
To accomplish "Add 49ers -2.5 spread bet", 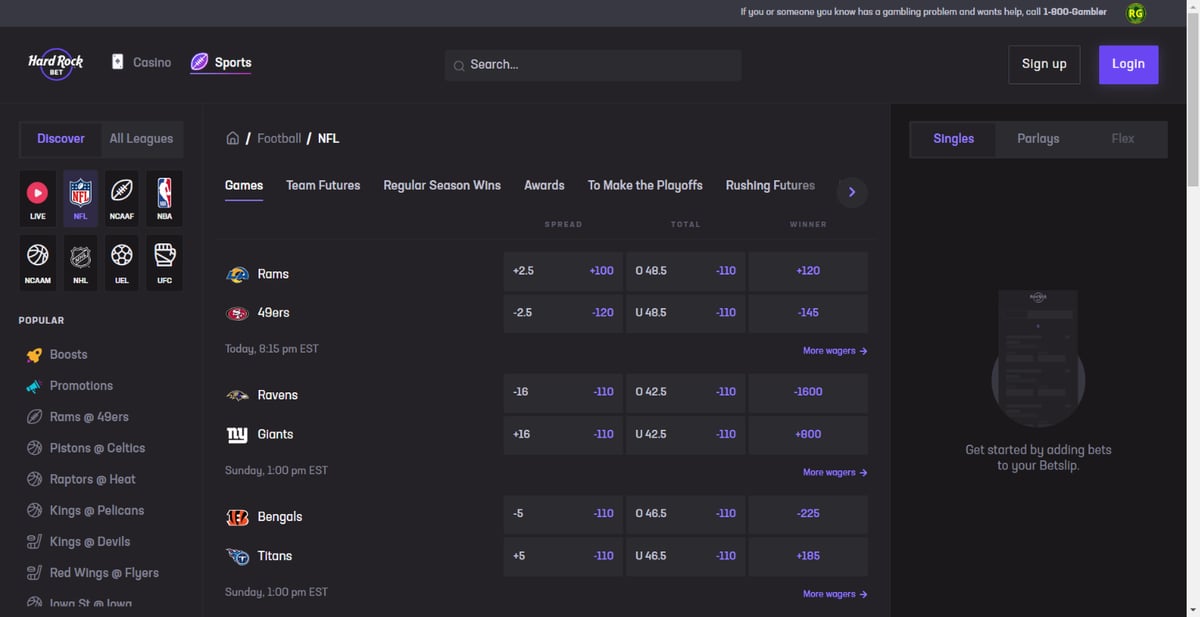I will [x=563, y=313].
